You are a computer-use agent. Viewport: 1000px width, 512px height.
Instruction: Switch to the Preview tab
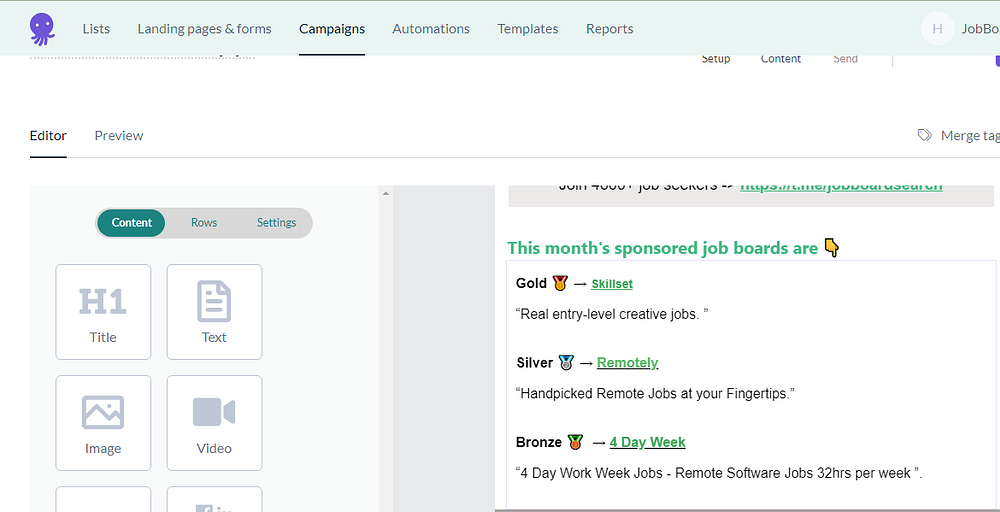pyautogui.click(x=119, y=136)
